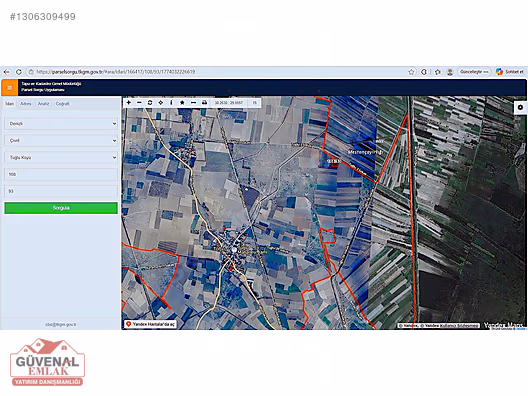528x396 pixels.
Task: Click the block number field showing 108
Action: point(61,174)
